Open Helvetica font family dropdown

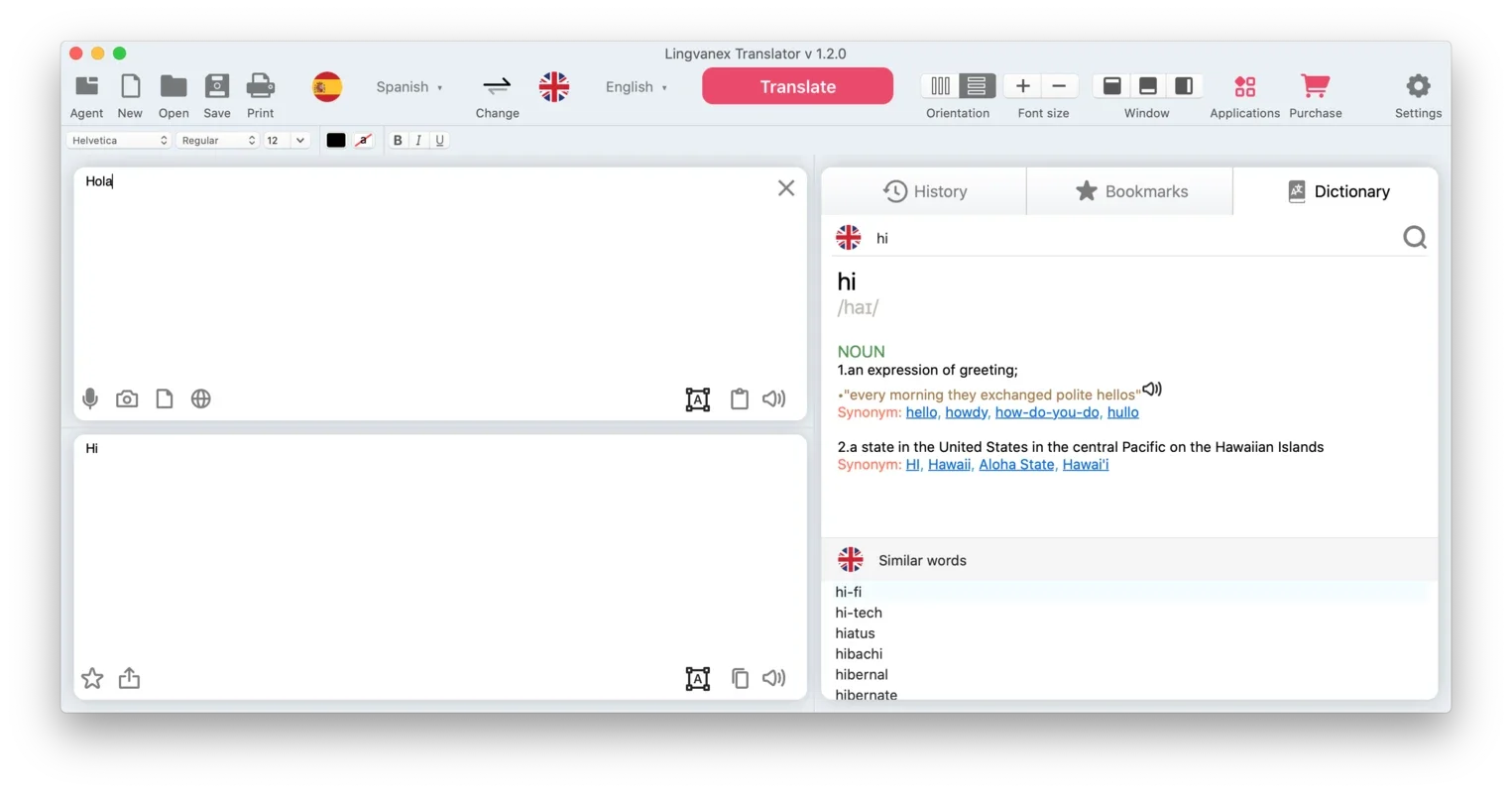click(x=119, y=141)
